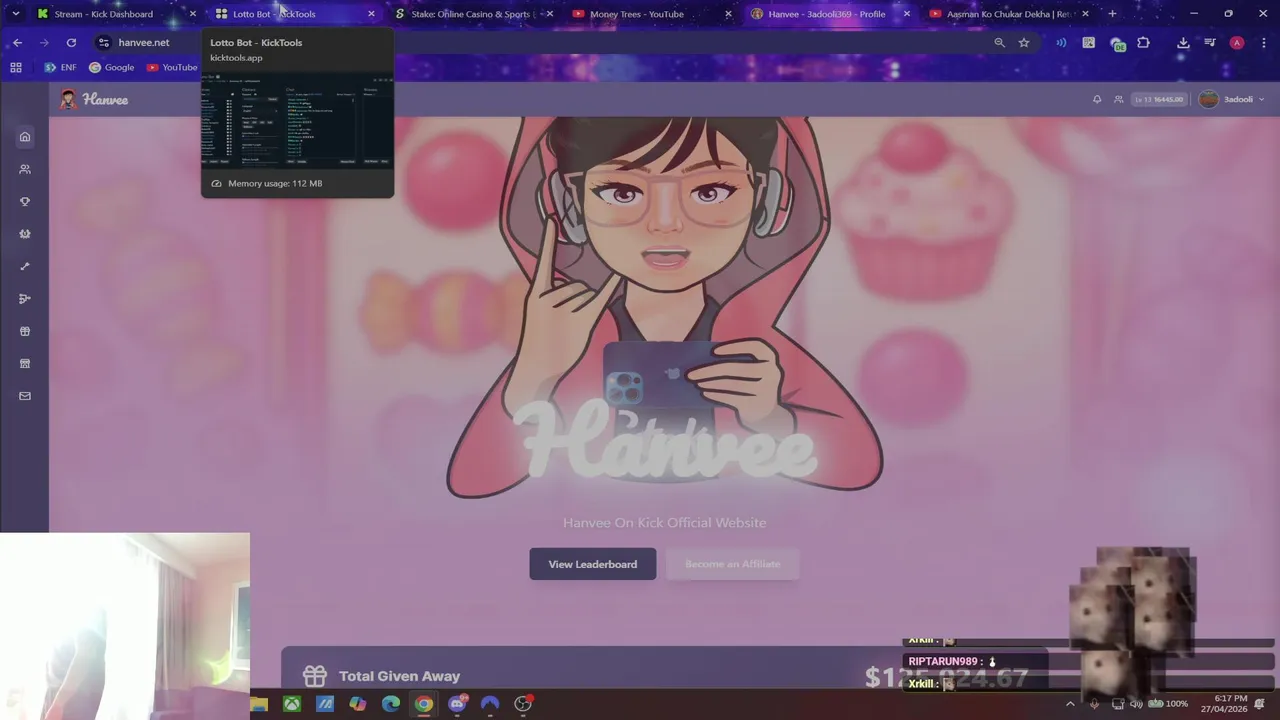
Task: Open the store sidebar icon
Action: coord(25,364)
